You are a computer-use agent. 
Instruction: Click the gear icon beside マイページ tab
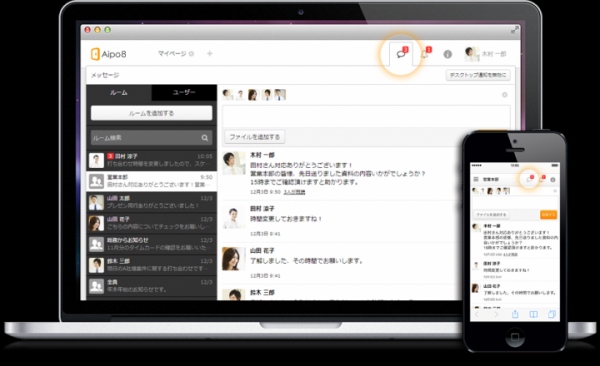191,54
